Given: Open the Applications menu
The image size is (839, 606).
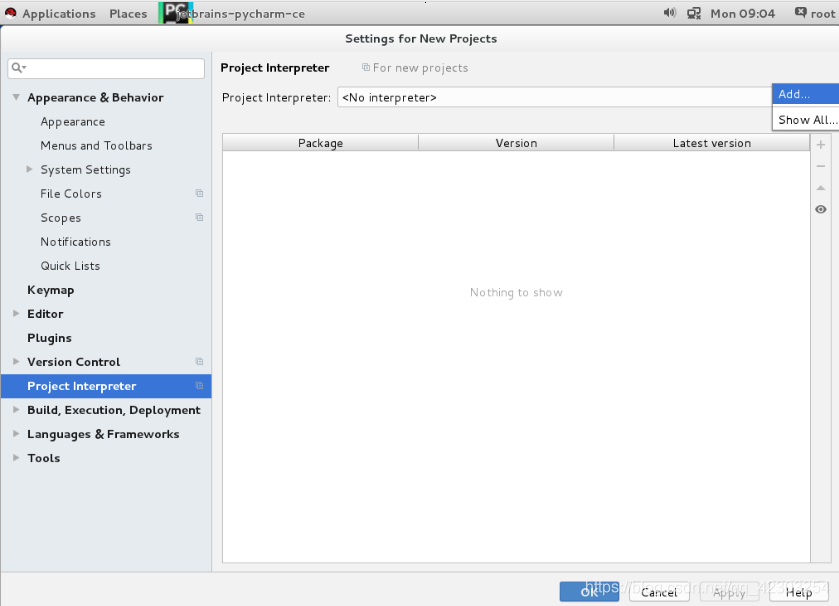Looking at the screenshot, I should (x=59, y=14).
